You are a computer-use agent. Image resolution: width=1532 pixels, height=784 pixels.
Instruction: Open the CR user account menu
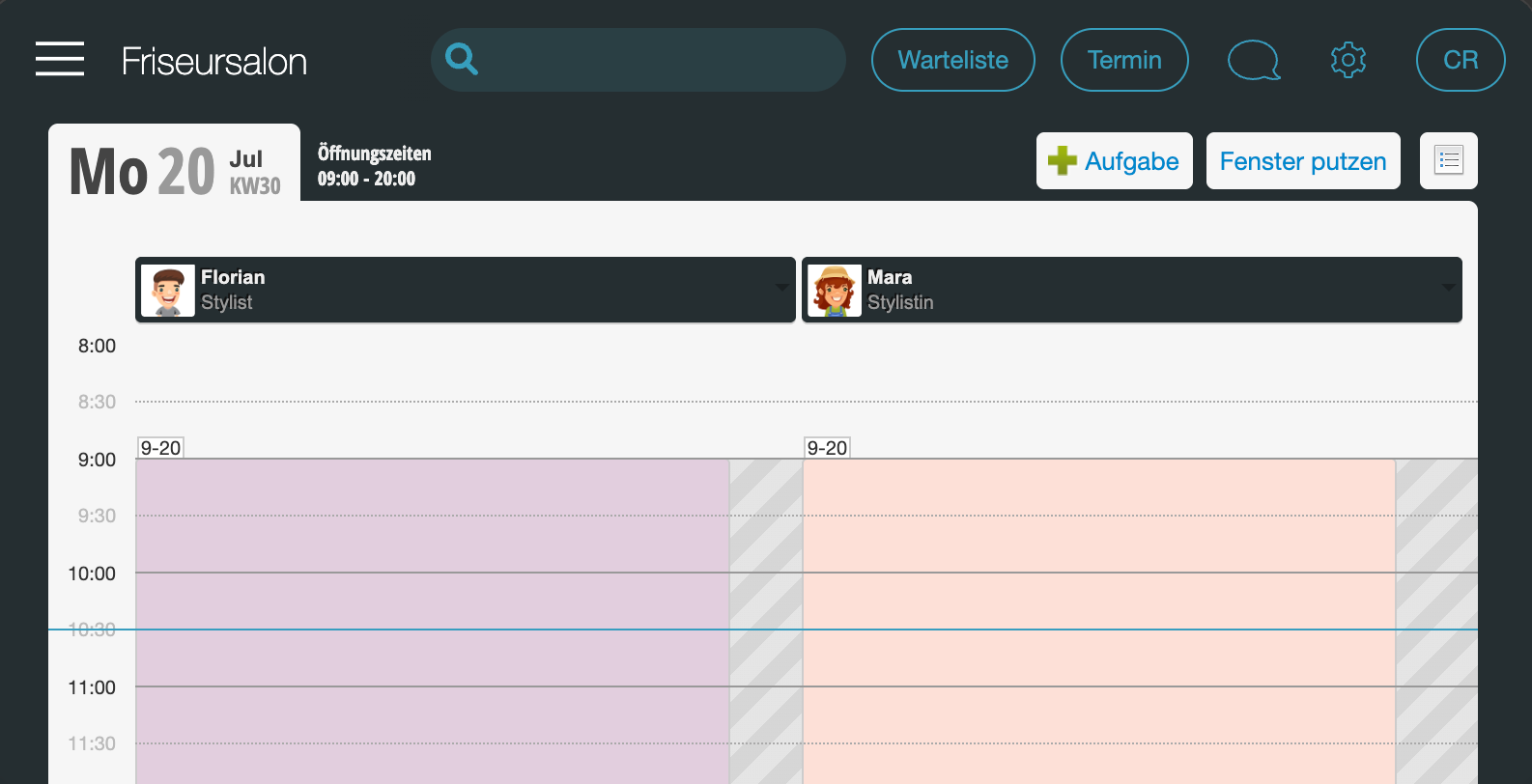(x=1461, y=60)
